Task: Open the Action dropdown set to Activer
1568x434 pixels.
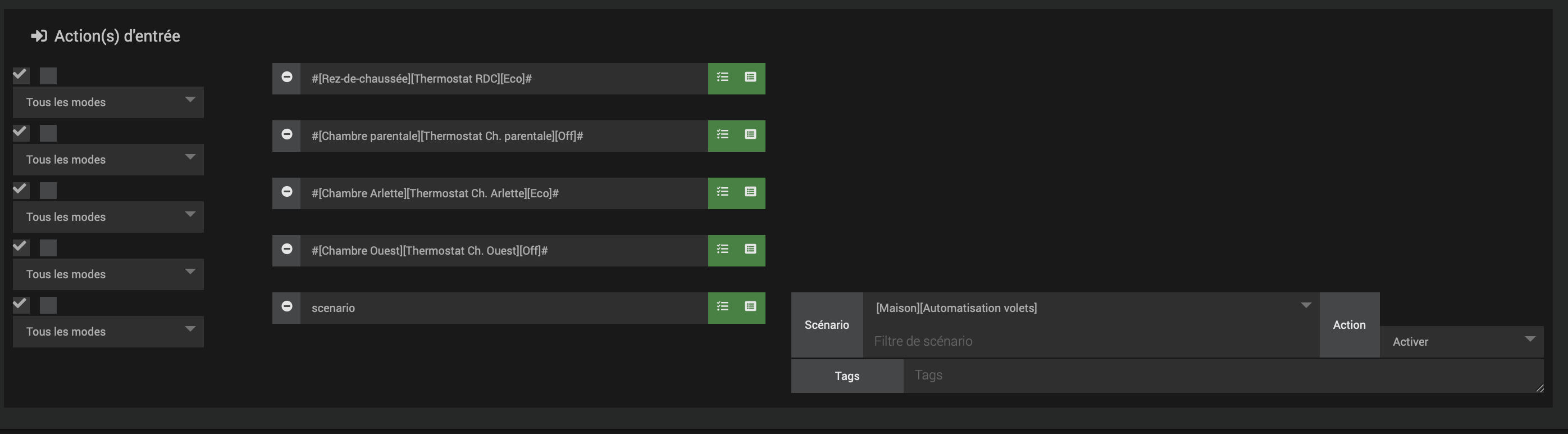Action: tap(1461, 341)
